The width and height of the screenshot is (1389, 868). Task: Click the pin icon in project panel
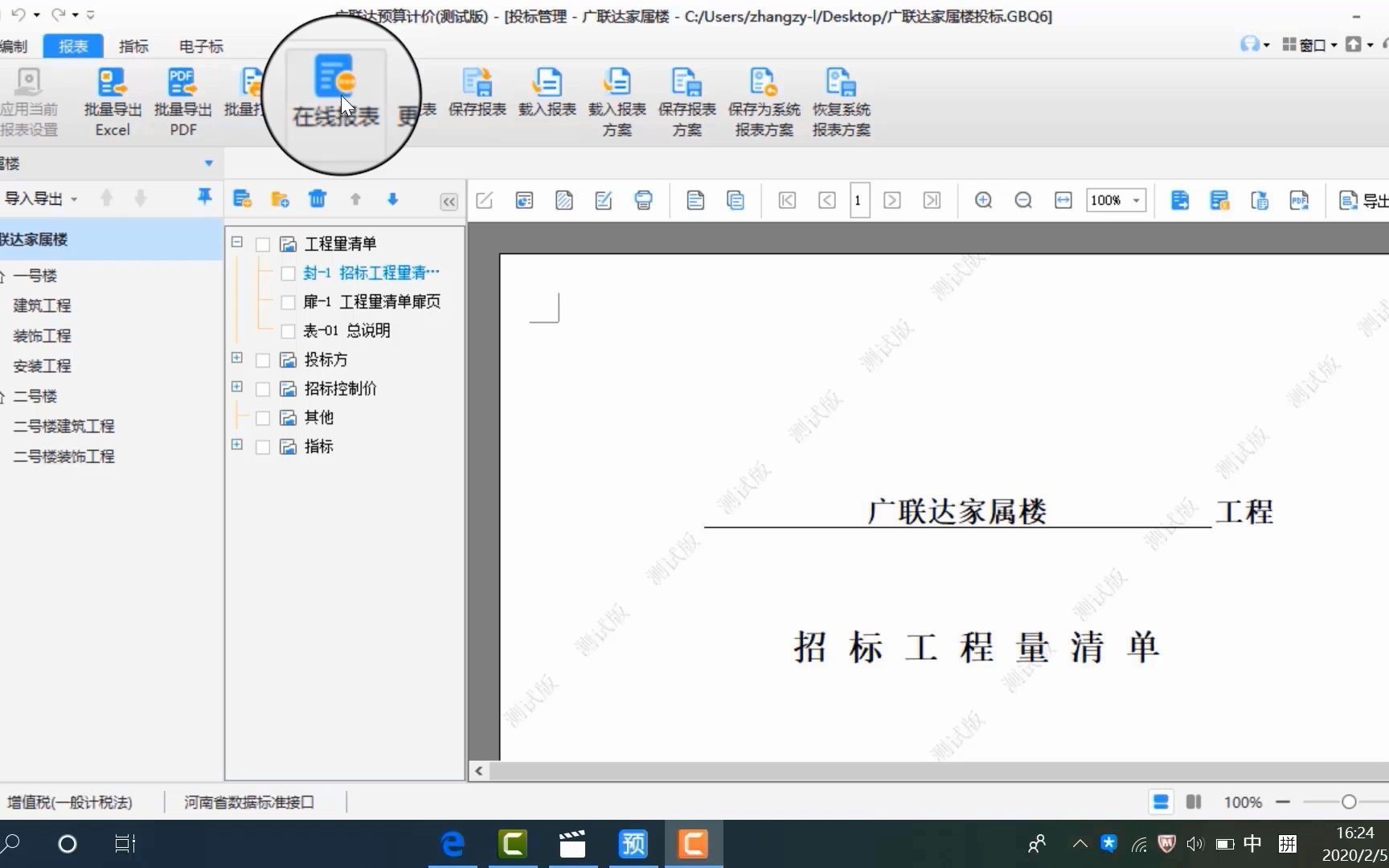click(205, 197)
